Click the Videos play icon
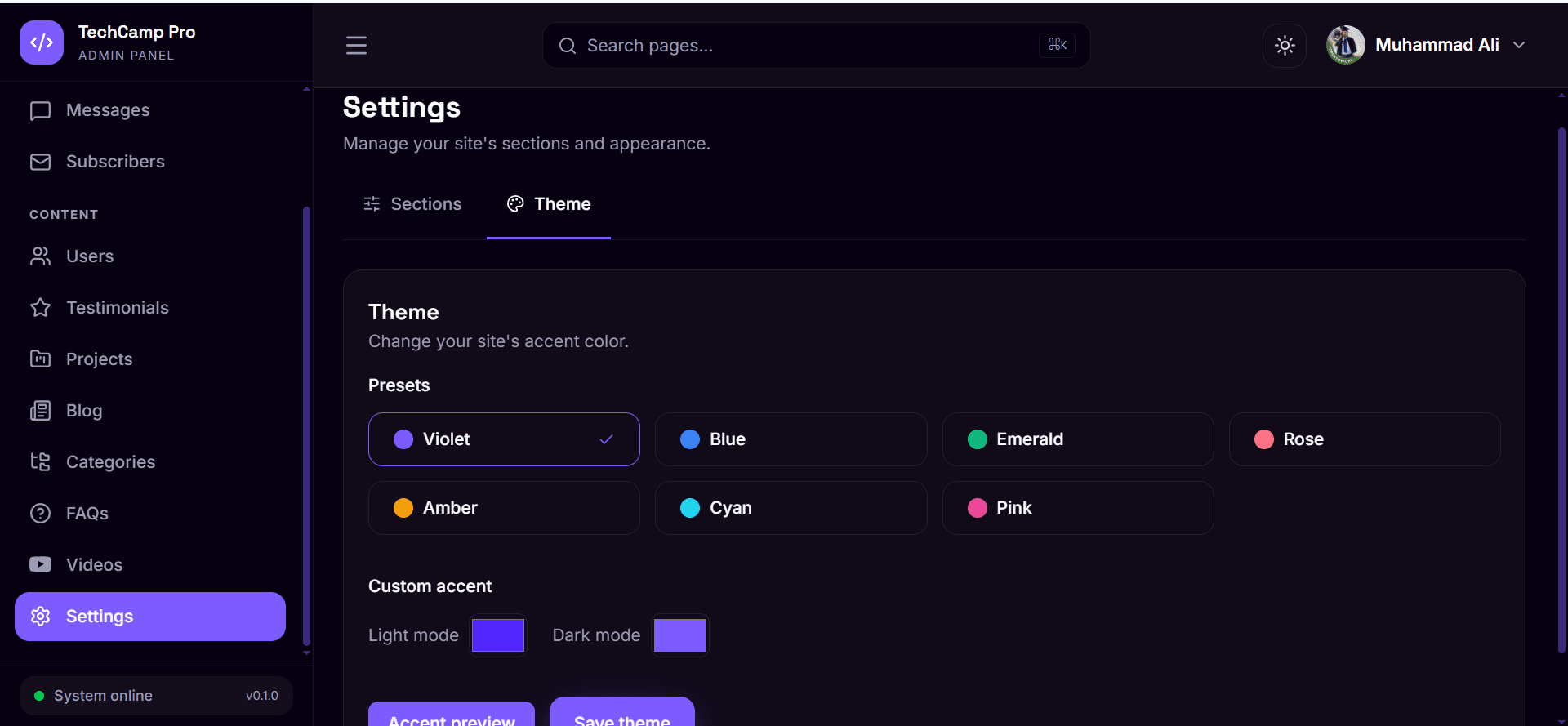The width and height of the screenshot is (1568, 726). [40, 564]
